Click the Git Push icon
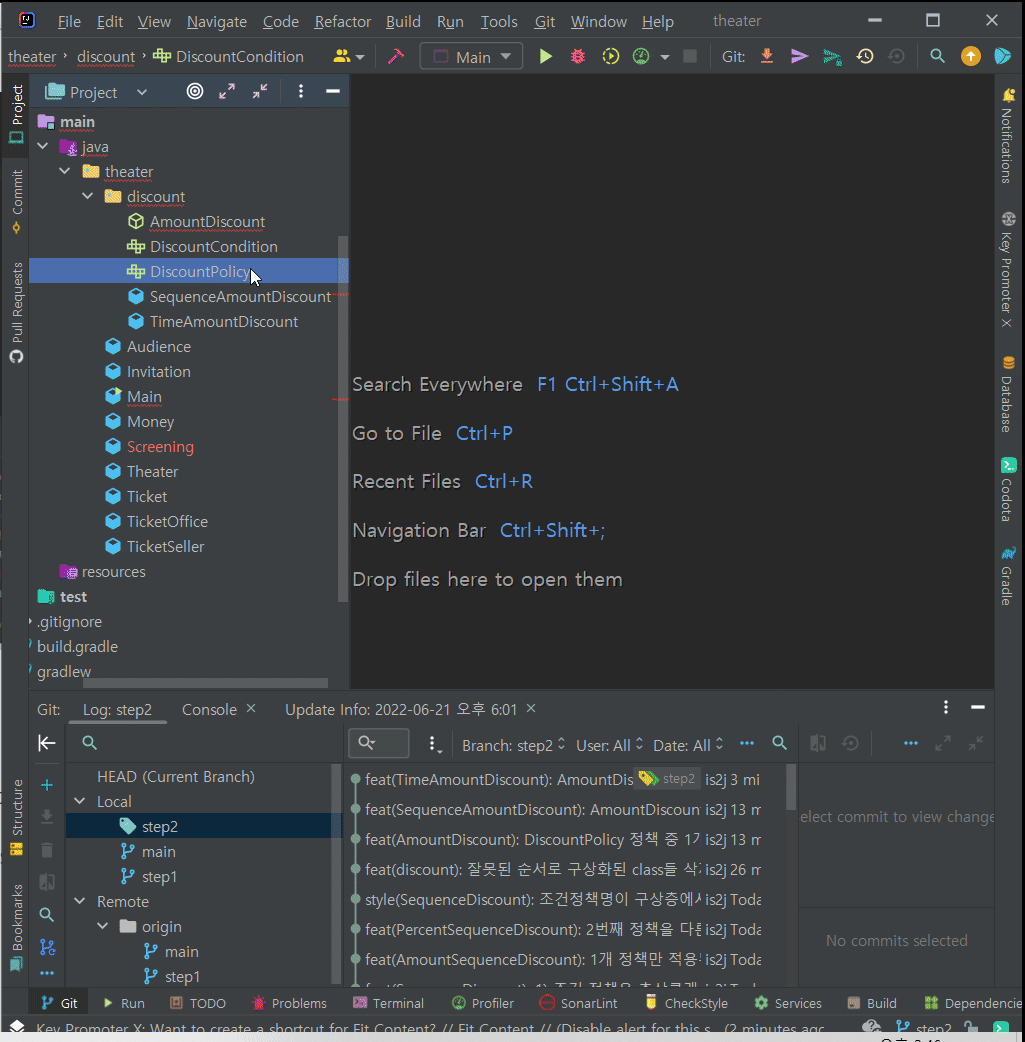Image resolution: width=1025 pixels, height=1042 pixels. [832, 56]
